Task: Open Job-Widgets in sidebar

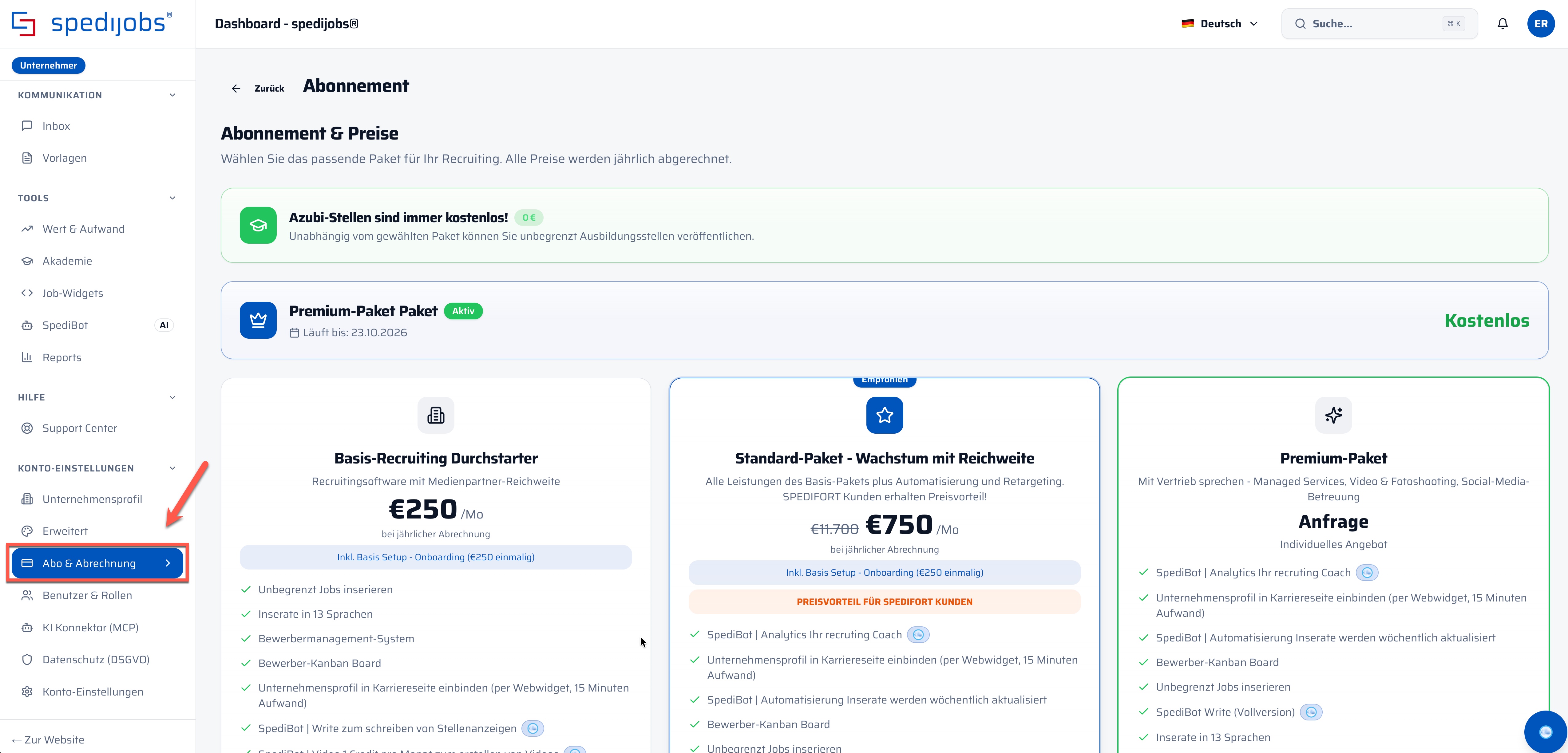Action: 97,294
